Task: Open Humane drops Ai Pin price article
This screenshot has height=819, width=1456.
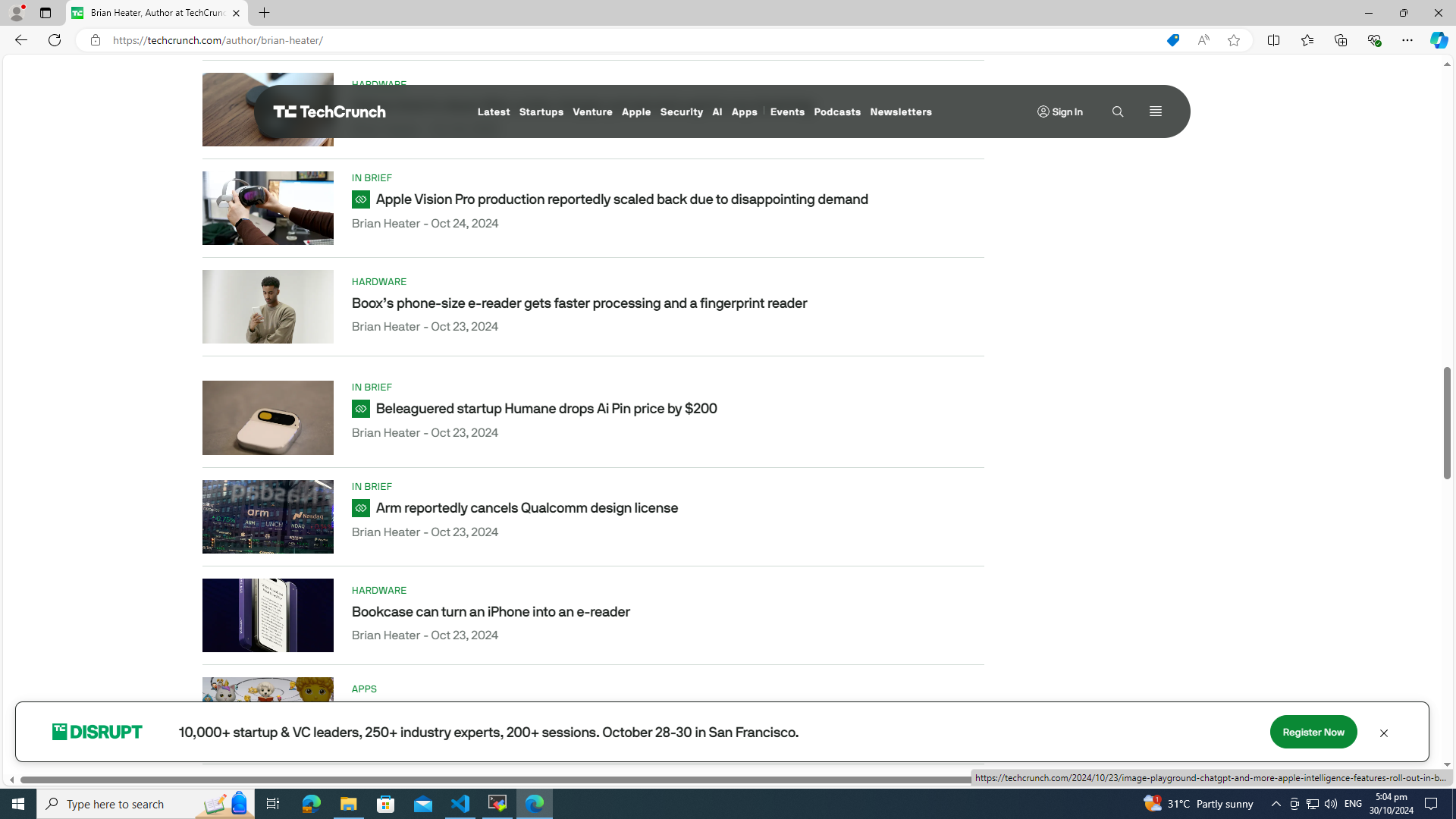Action: pos(546,409)
